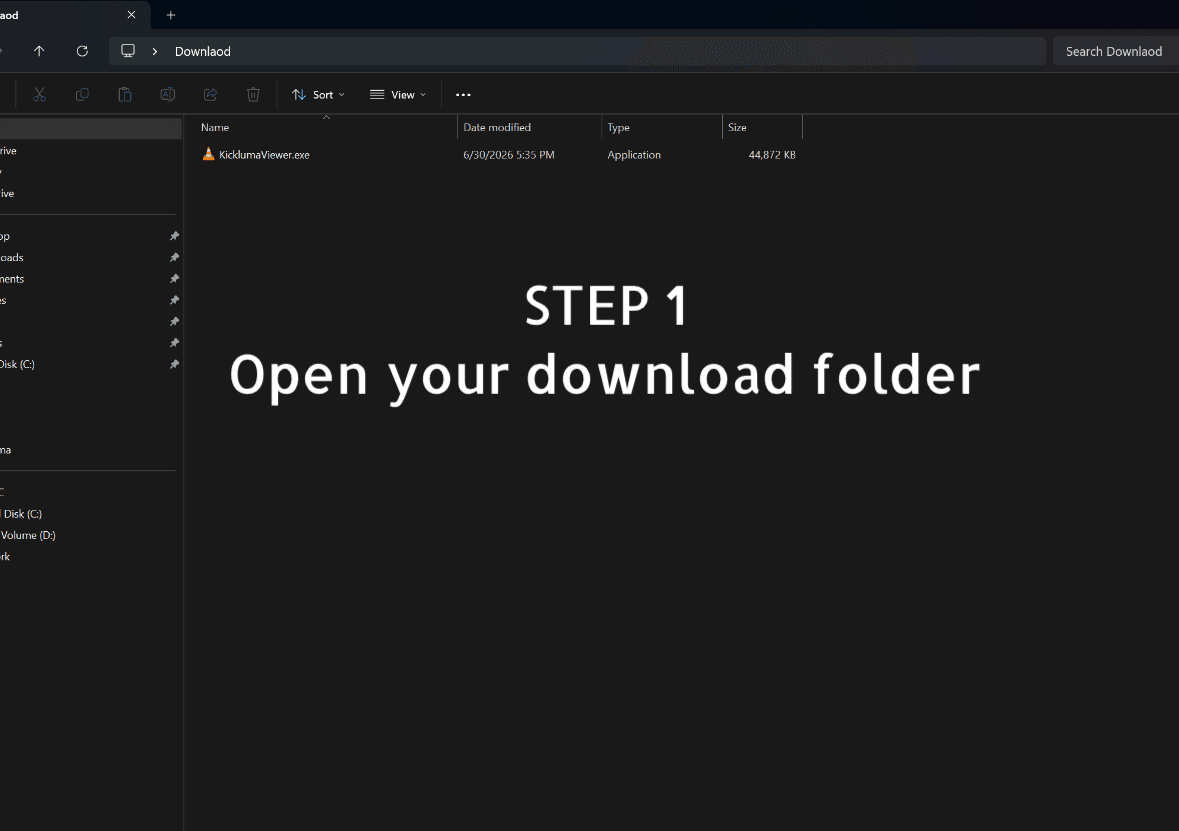Click the Delete trash icon
1179x831 pixels.
point(253,94)
